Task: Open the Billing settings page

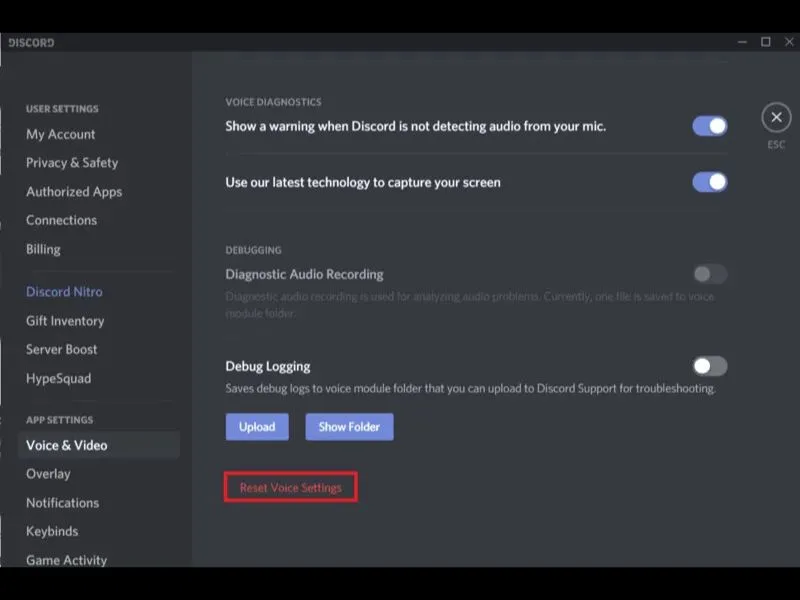Action: (x=43, y=249)
